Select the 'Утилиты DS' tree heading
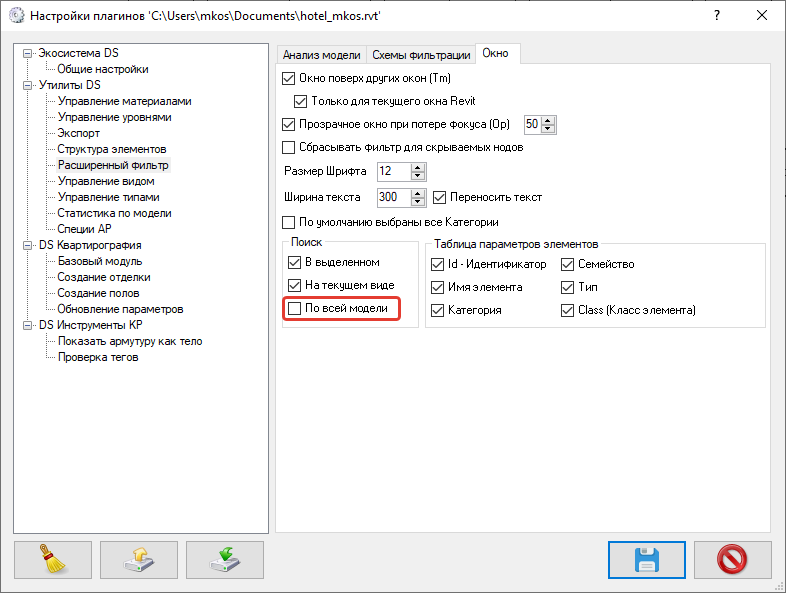 pos(70,85)
